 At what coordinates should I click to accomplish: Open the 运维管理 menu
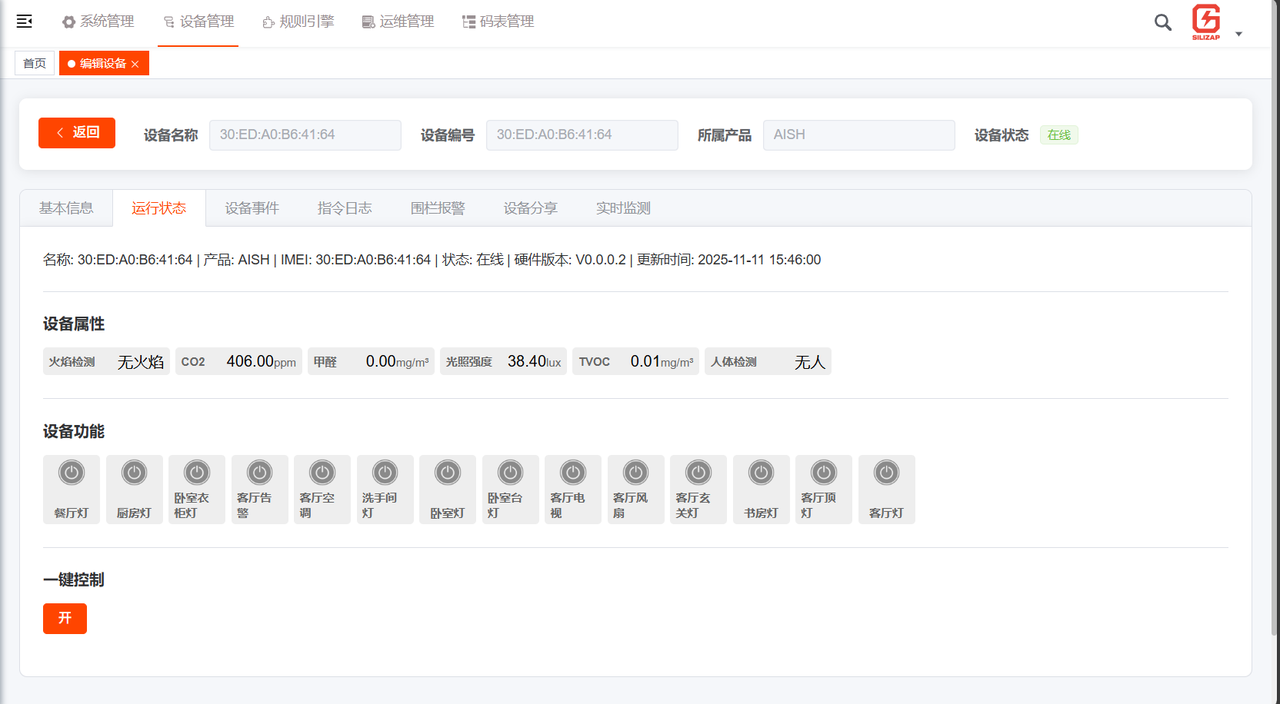coord(398,21)
